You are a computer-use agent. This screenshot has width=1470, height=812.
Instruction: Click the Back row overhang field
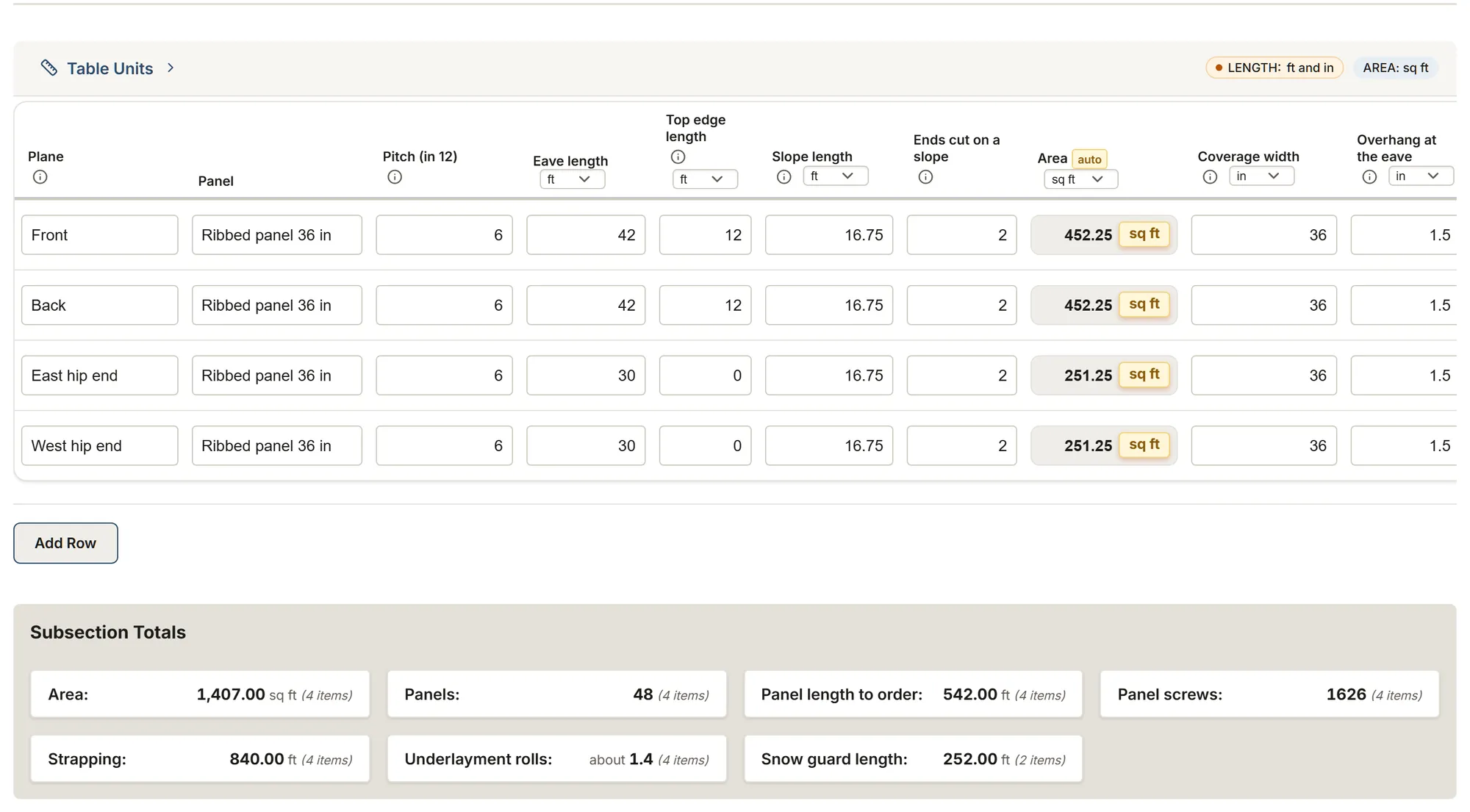point(1404,305)
